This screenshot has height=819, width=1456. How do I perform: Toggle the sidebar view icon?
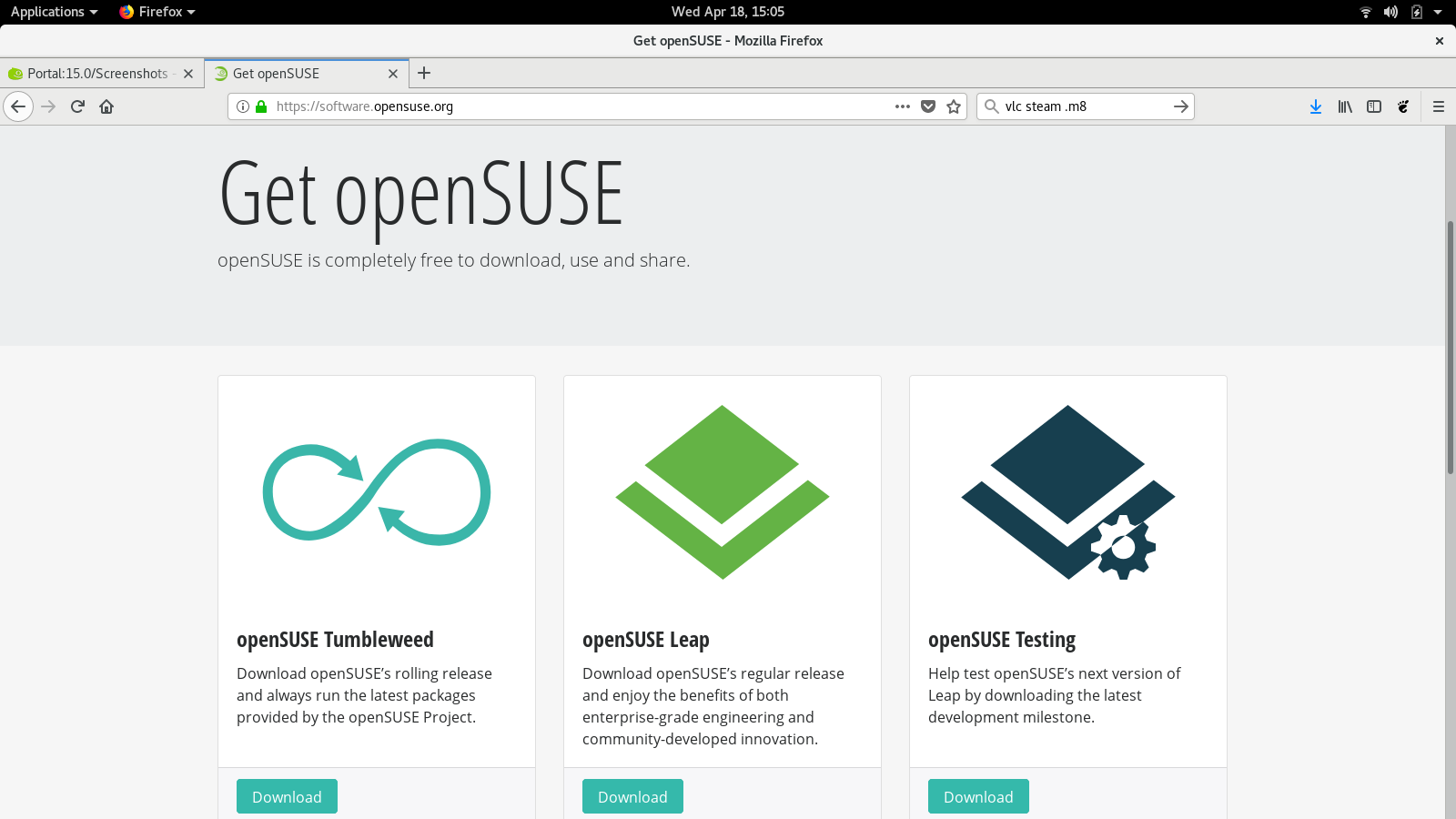tap(1374, 106)
